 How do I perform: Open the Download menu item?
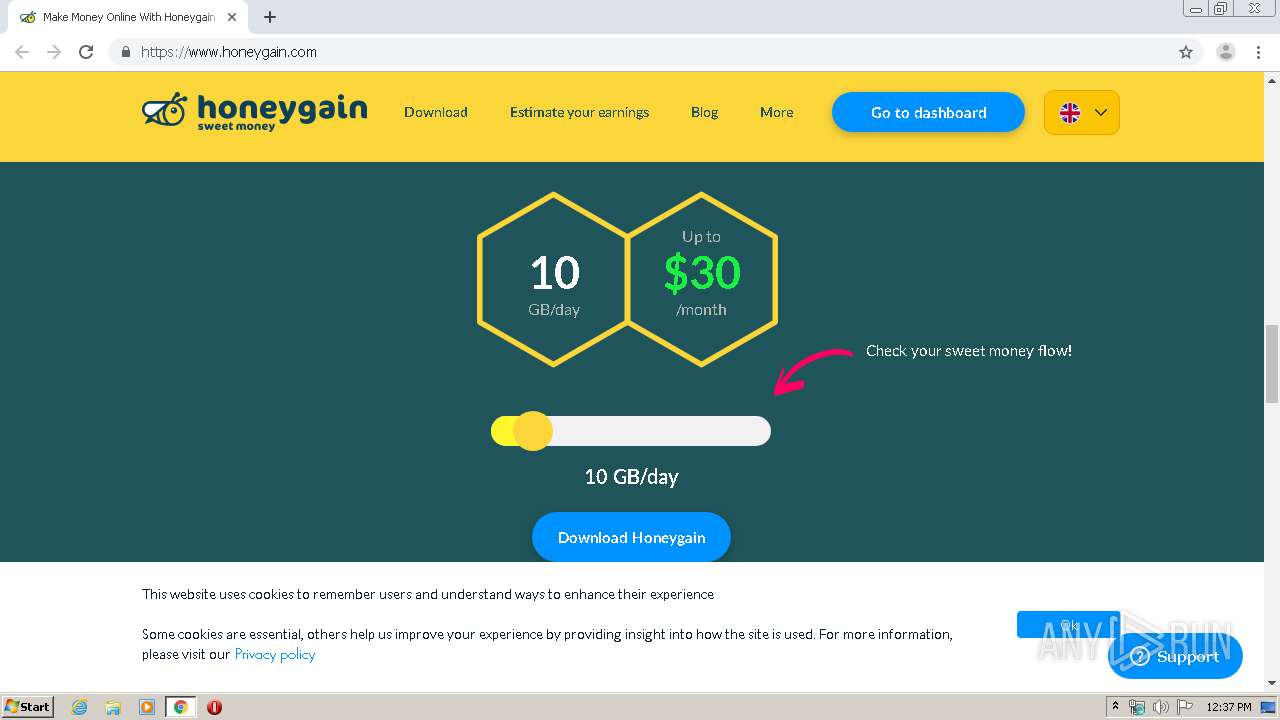pos(436,112)
